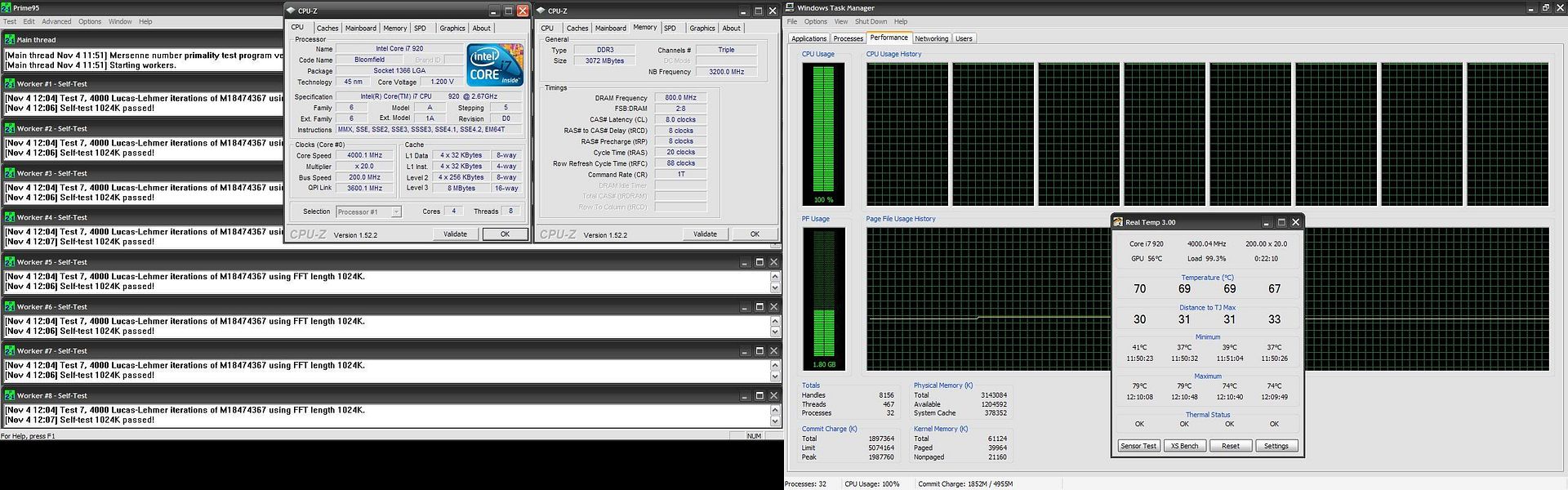Switch to Processes tab in Task Manager
Screen dimensions: 1568x490
pyautogui.click(x=848, y=38)
